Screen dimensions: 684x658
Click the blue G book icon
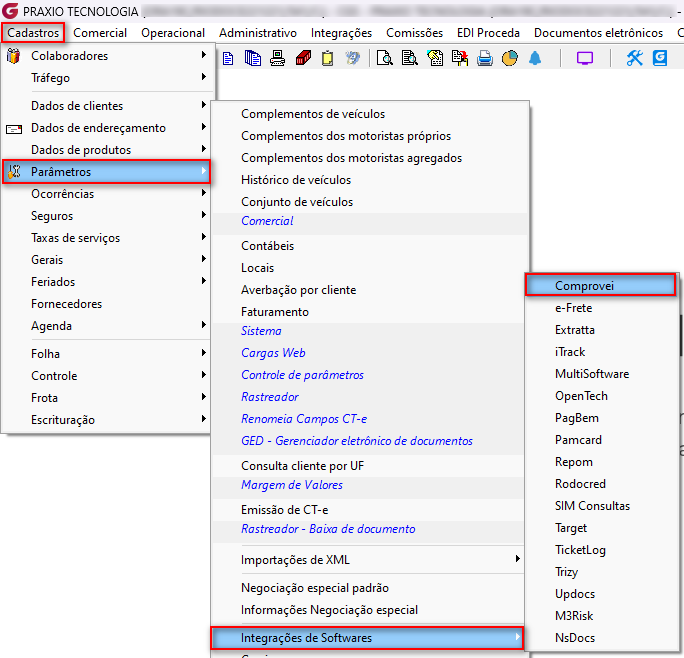660,58
